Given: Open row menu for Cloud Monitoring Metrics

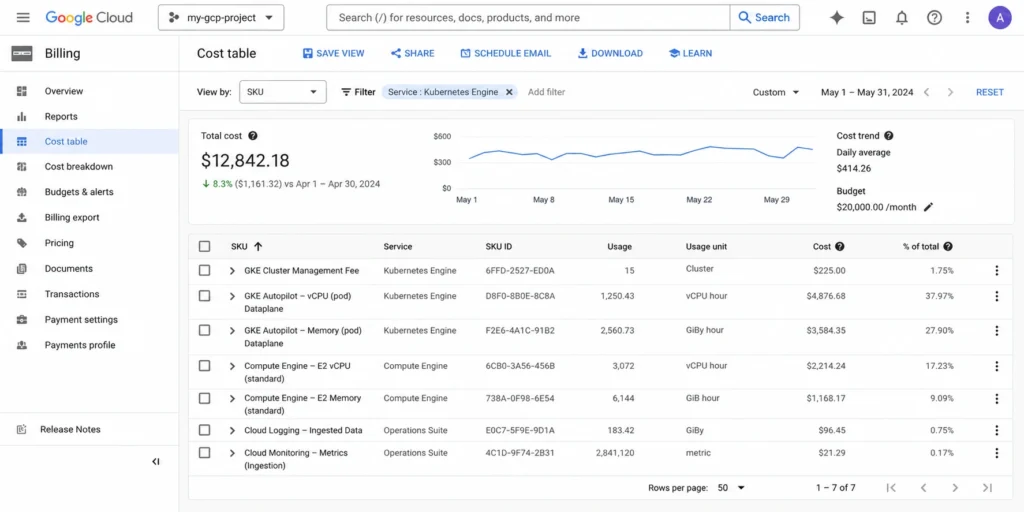Looking at the screenshot, I should 997,453.
